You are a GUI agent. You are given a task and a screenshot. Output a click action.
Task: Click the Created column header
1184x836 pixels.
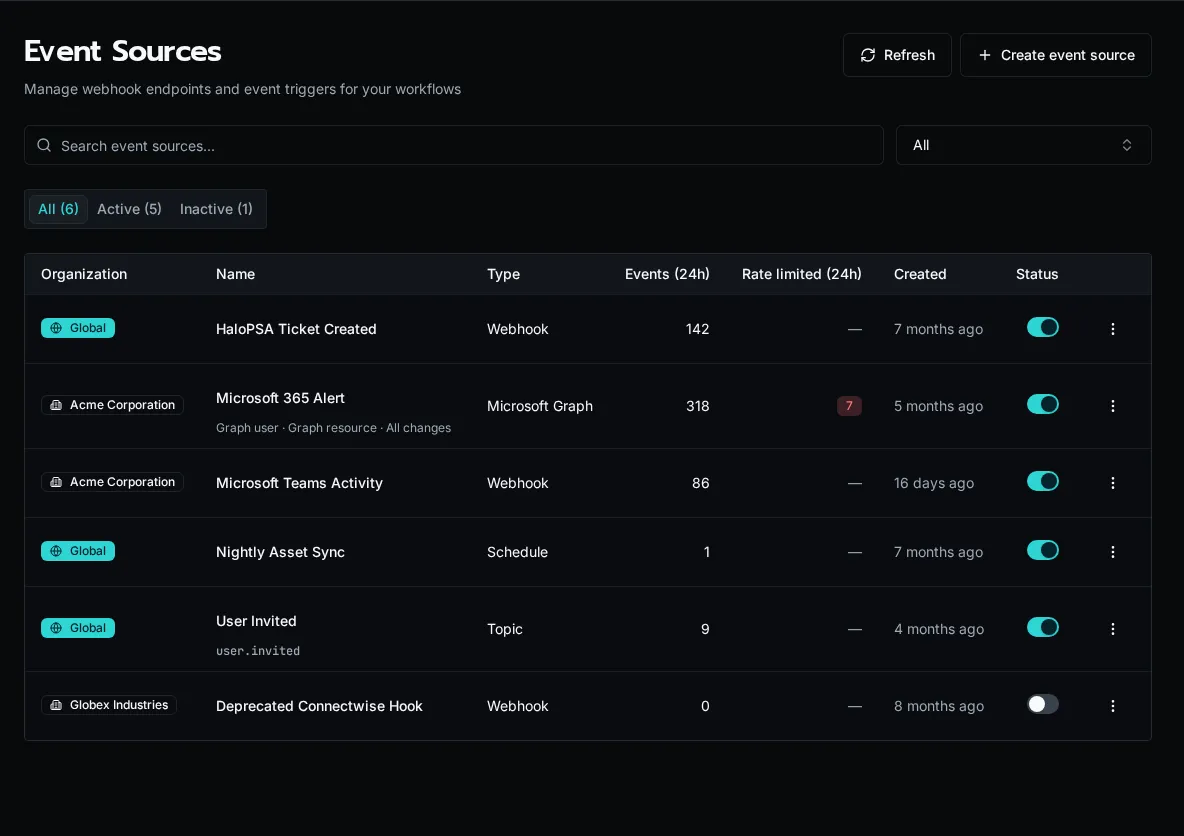pyautogui.click(x=920, y=274)
